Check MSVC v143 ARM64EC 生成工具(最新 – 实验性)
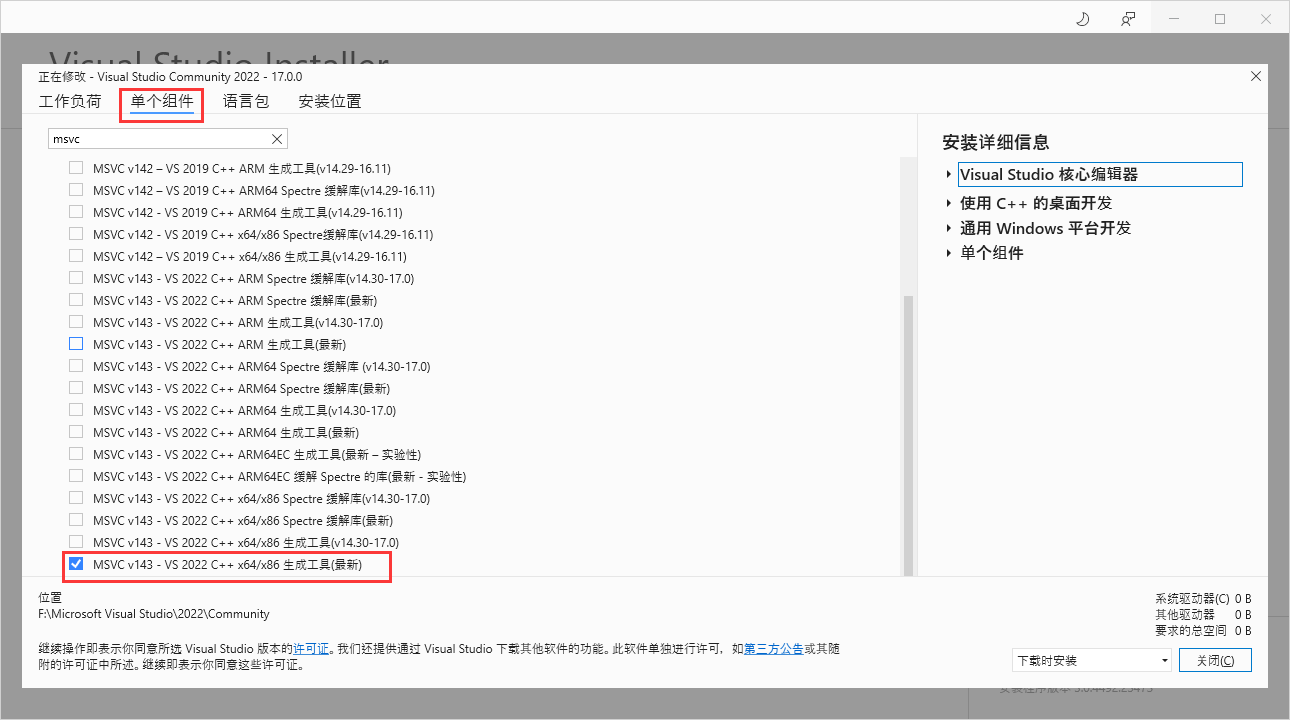1290x720 pixels. tap(76, 454)
